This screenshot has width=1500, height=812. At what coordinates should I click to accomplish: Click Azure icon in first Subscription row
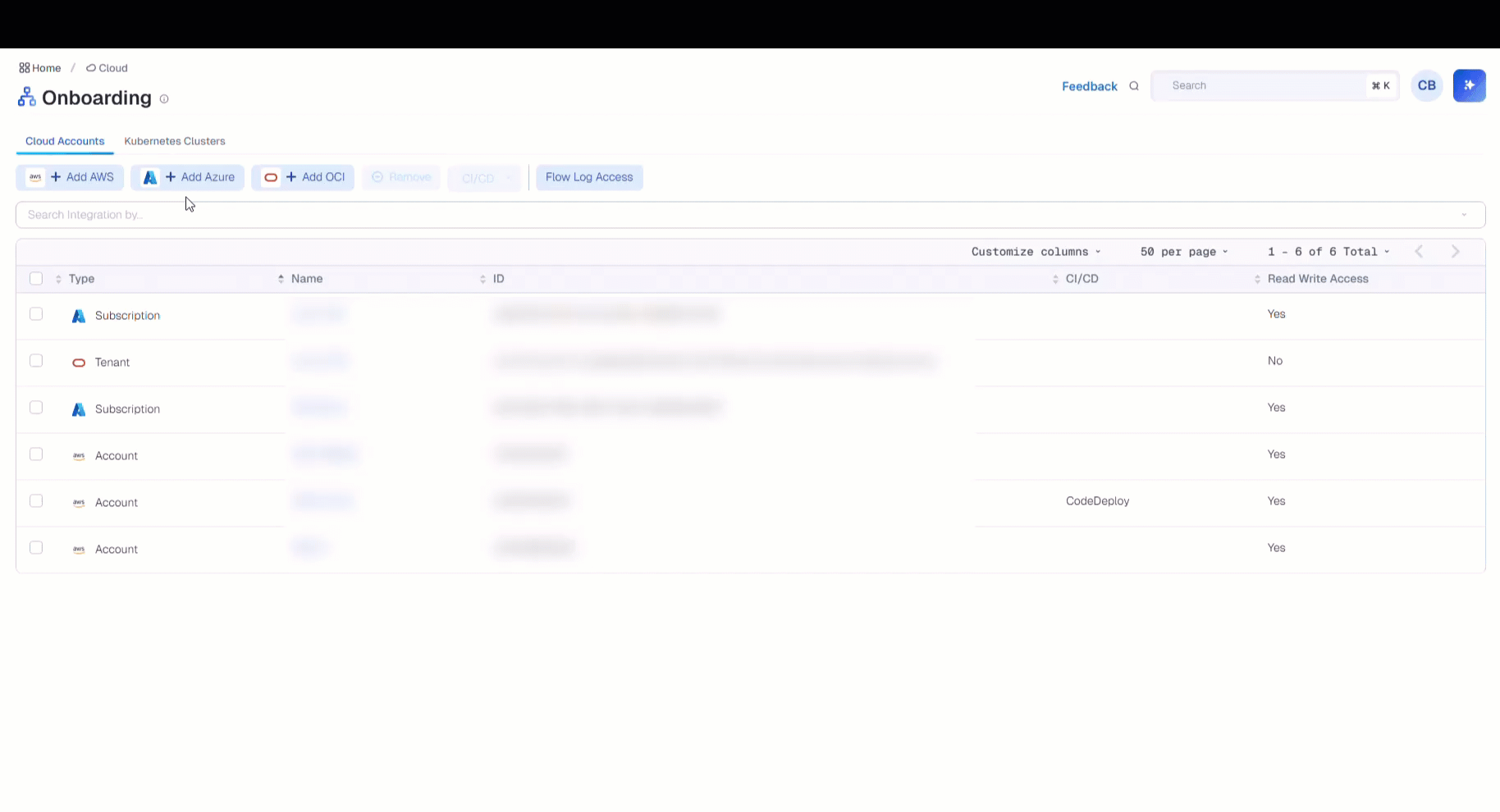pyautogui.click(x=79, y=316)
